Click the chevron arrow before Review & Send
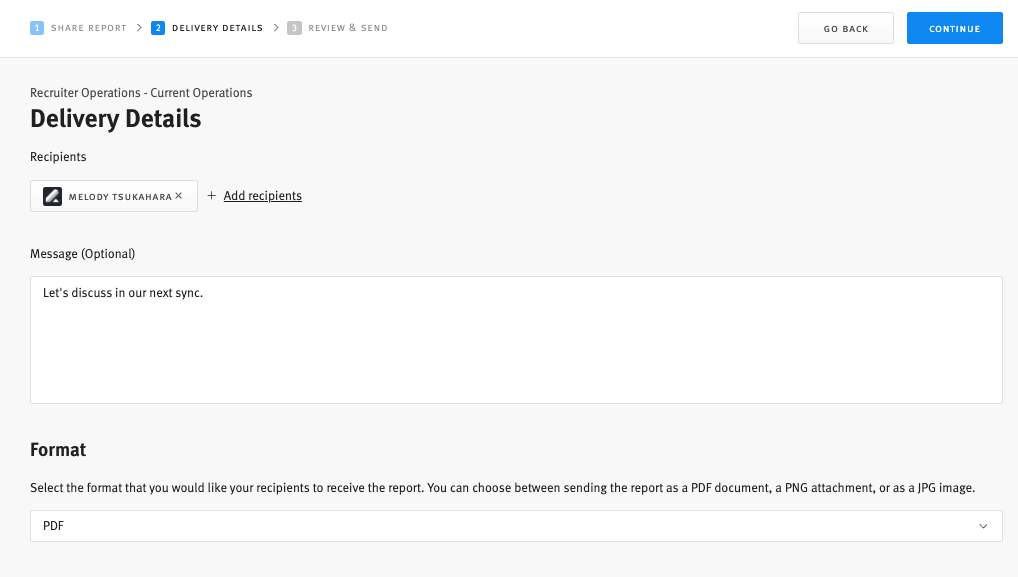1018x577 pixels. coord(275,28)
